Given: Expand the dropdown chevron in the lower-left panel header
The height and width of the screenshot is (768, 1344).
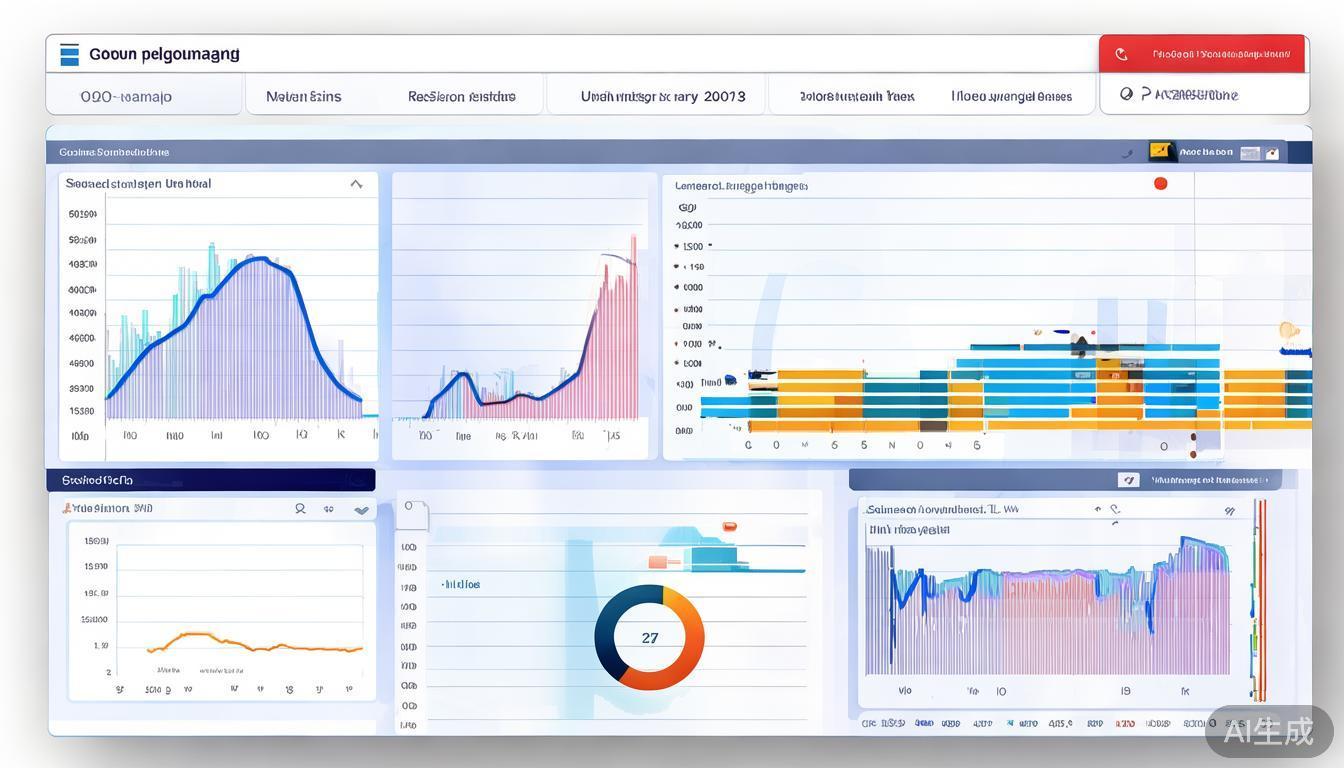Looking at the screenshot, I should coord(361,510).
